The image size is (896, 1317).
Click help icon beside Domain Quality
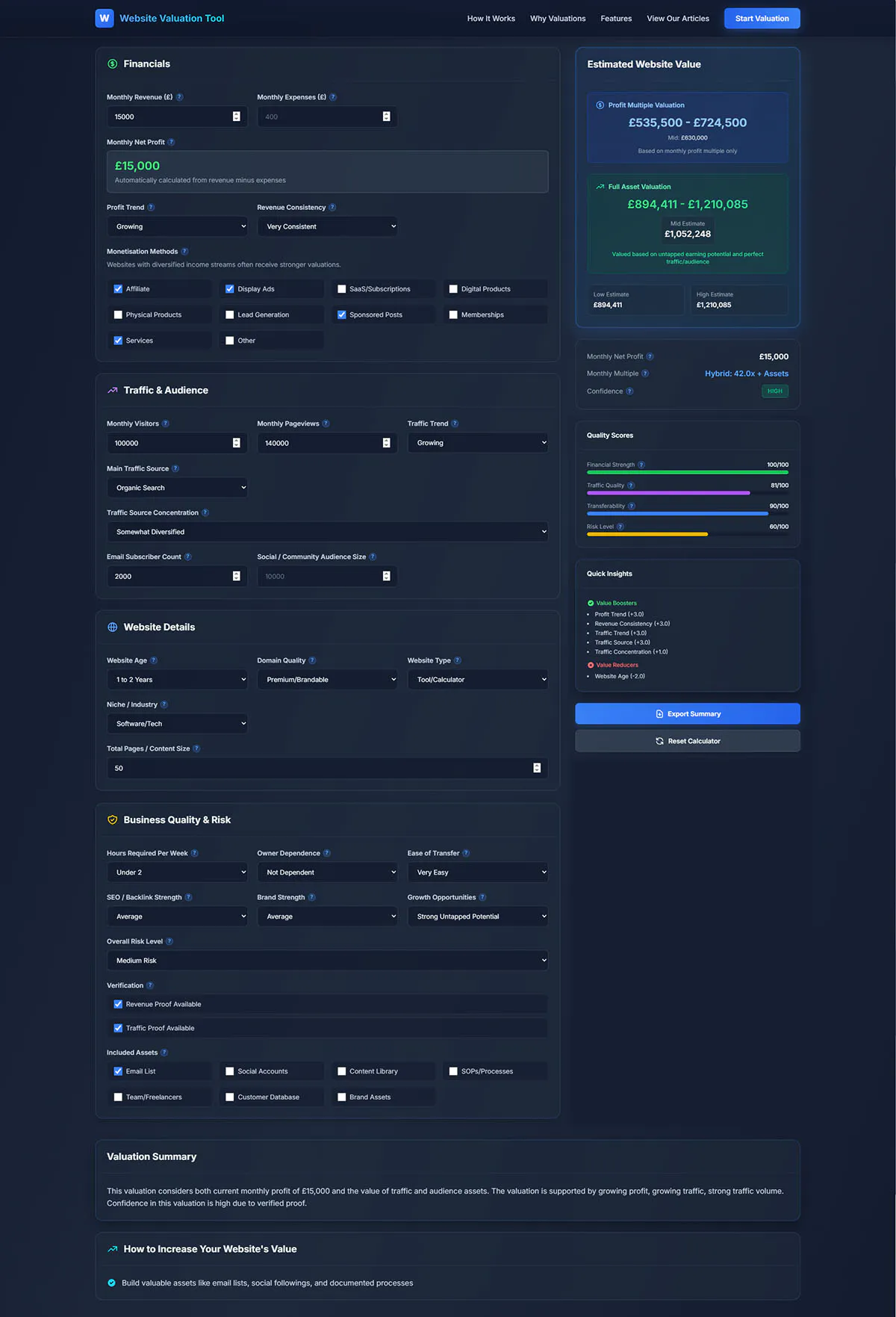[x=312, y=660]
